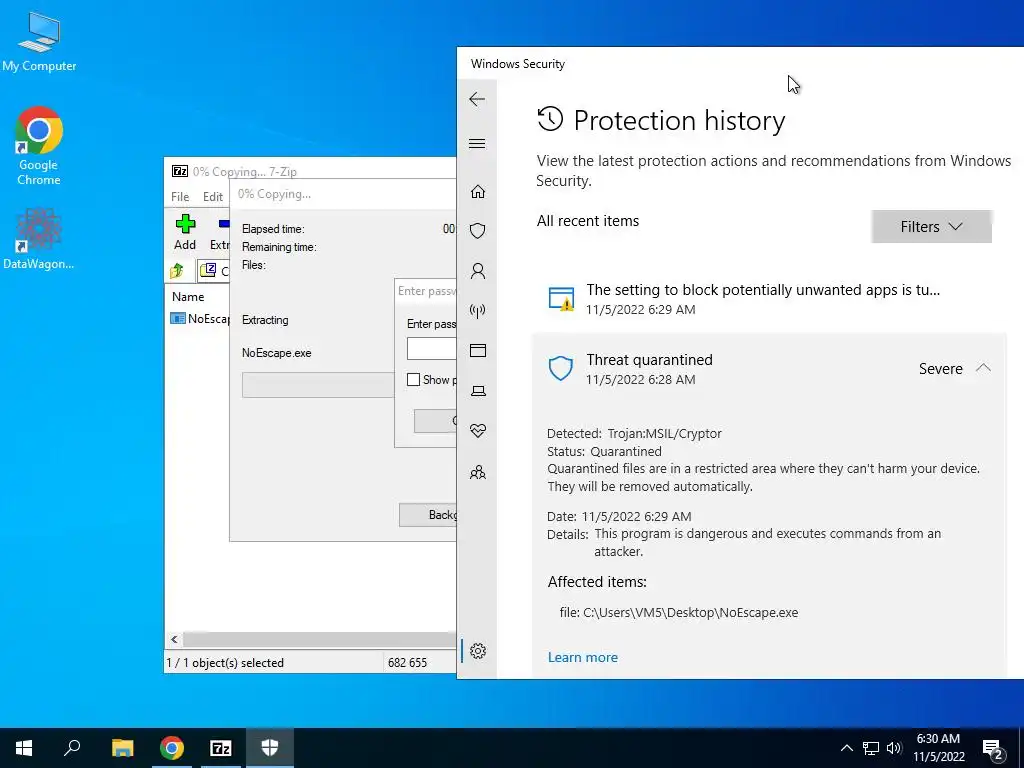
Task: Open the 7-Zip File menu
Action: [x=180, y=197]
